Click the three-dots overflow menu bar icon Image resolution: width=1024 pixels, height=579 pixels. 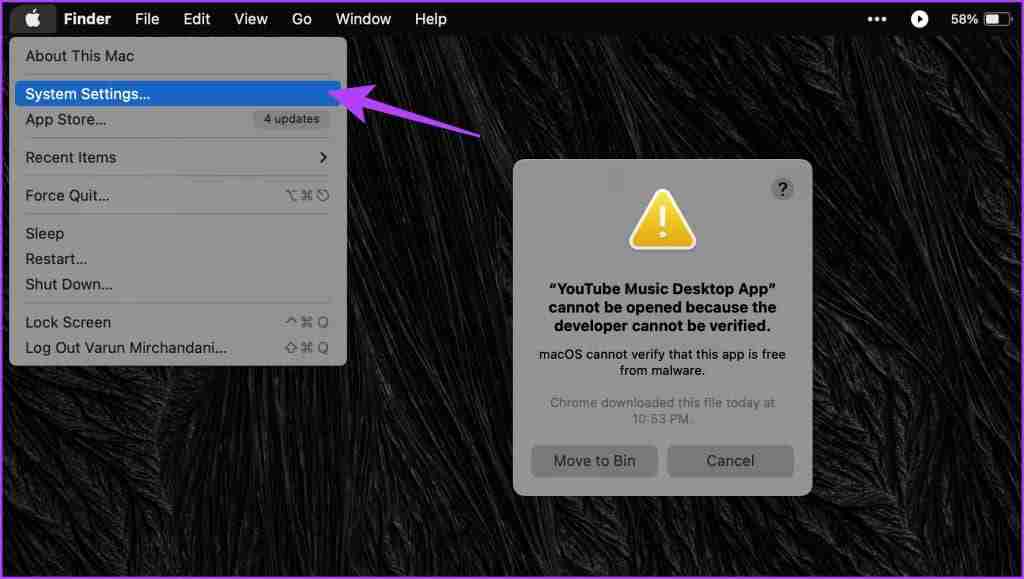876,20
